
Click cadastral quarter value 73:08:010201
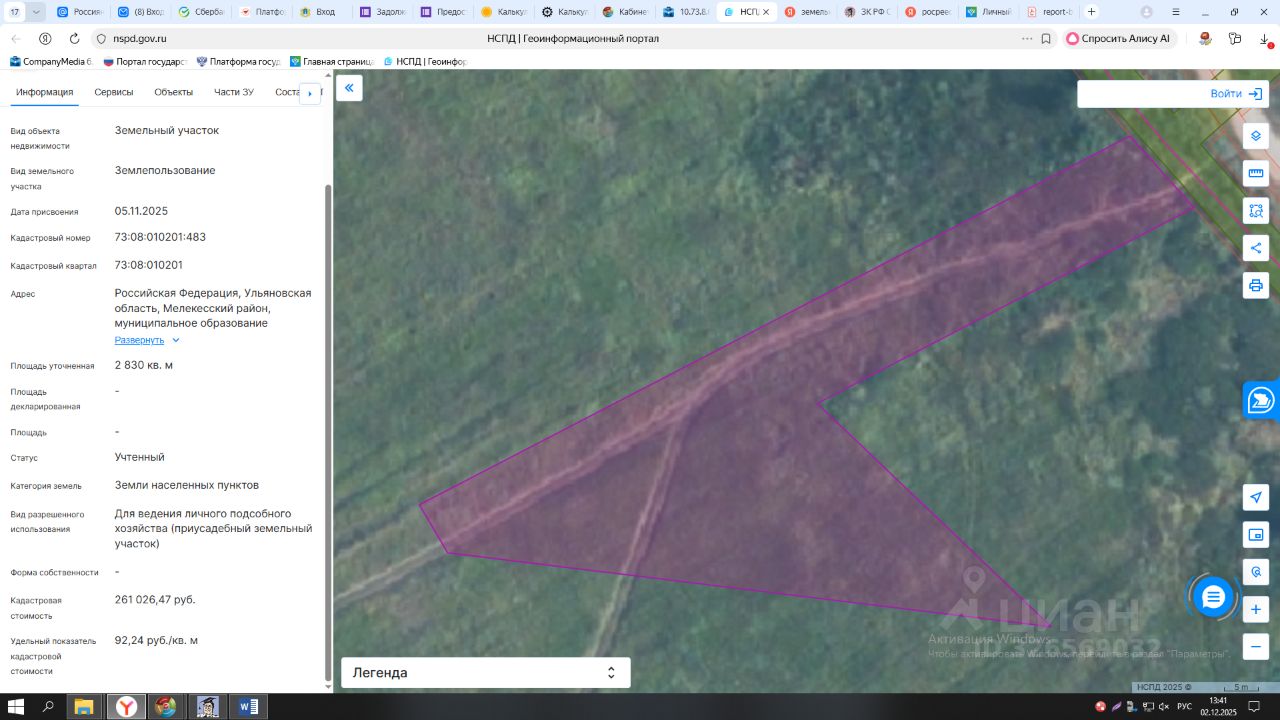(x=148, y=265)
